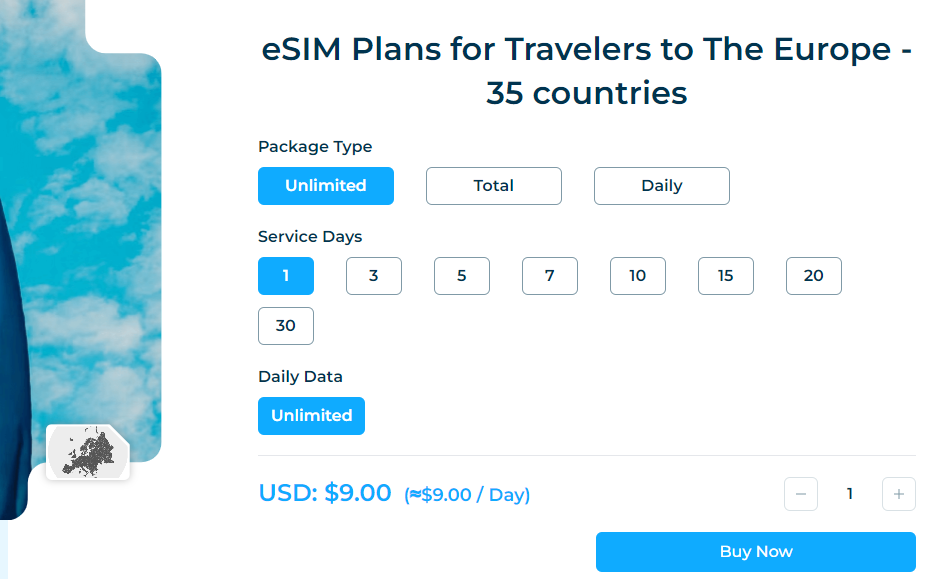Decrease quantity with the minus icon
The image size is (933, 579).
pos(801,494)
